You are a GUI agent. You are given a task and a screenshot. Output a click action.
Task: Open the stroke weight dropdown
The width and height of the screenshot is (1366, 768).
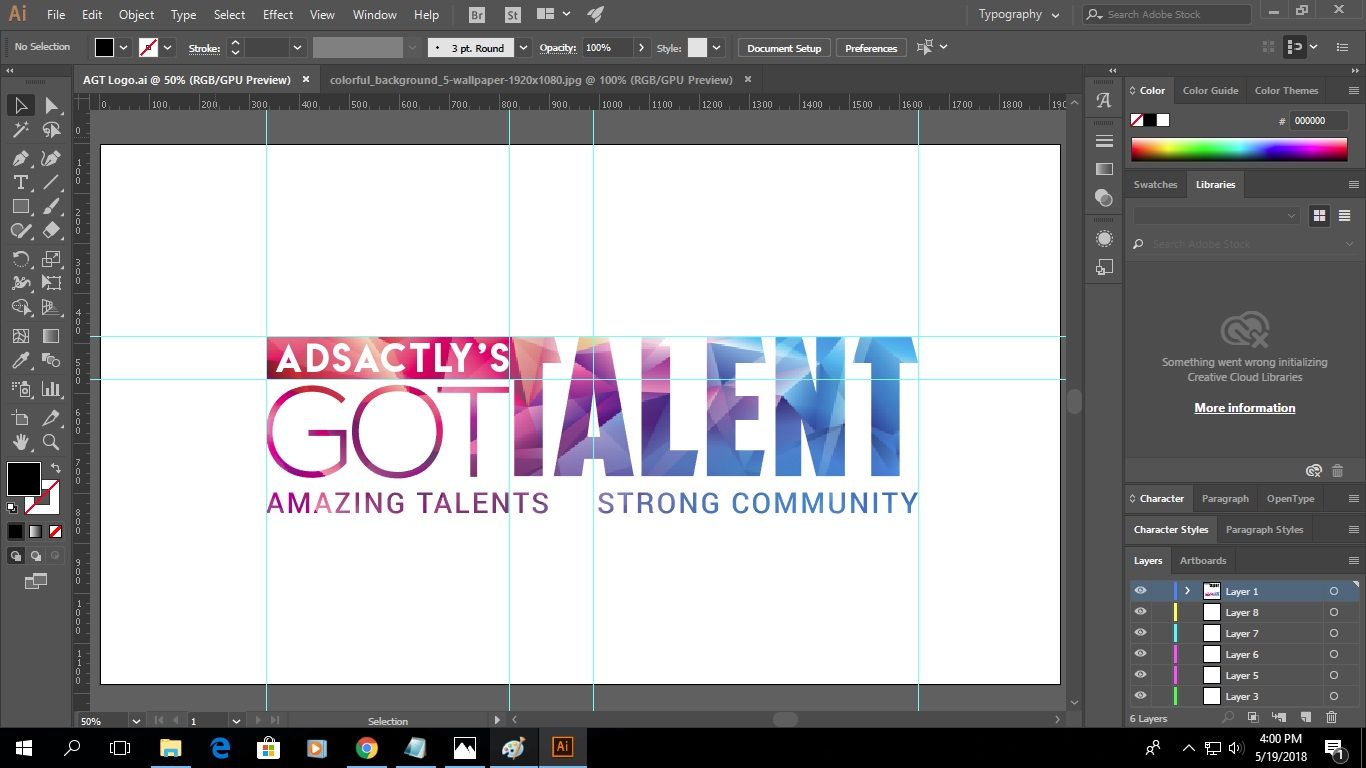tap(297, 47)
